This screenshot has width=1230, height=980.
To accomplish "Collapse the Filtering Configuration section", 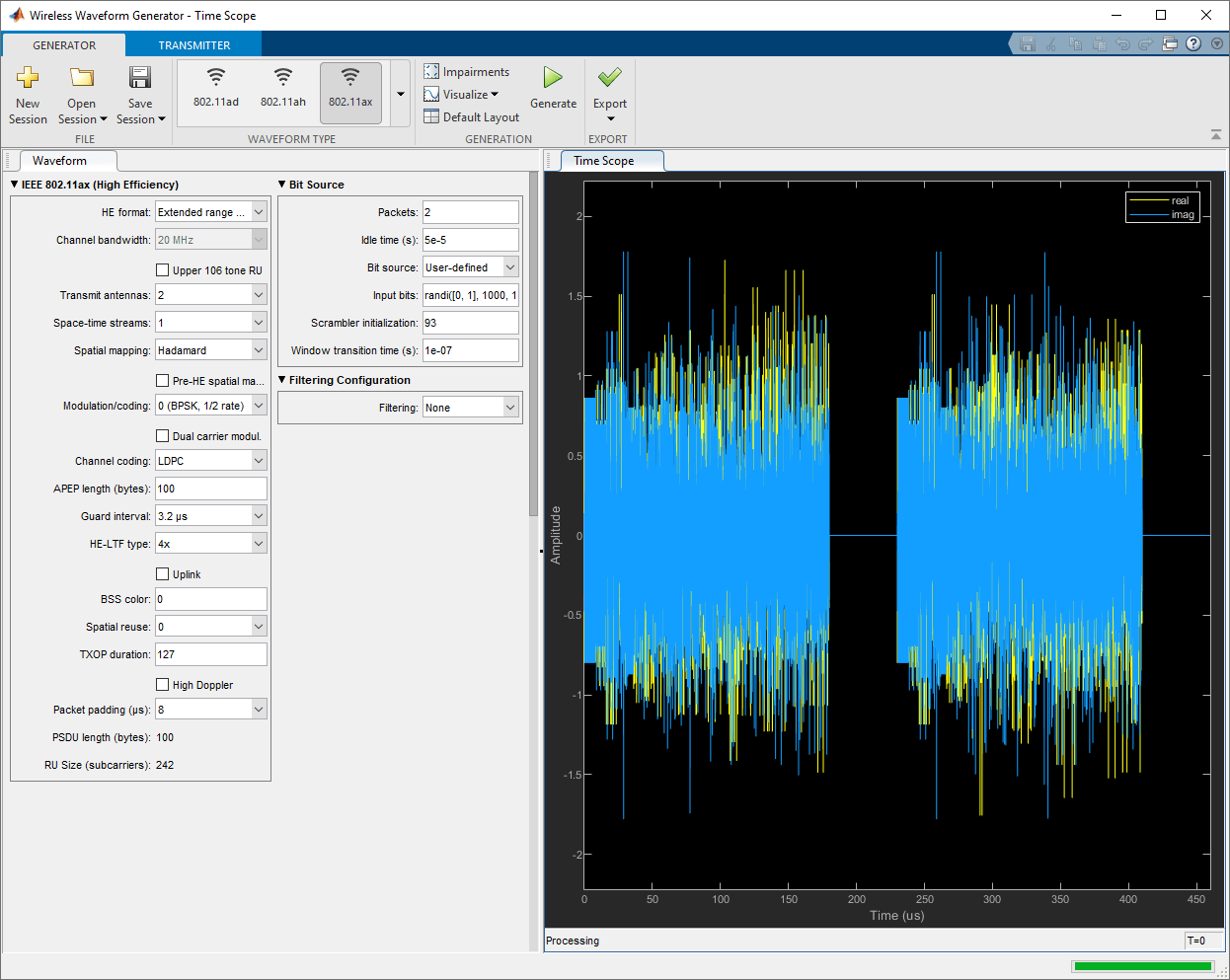I will pos(282,380).
